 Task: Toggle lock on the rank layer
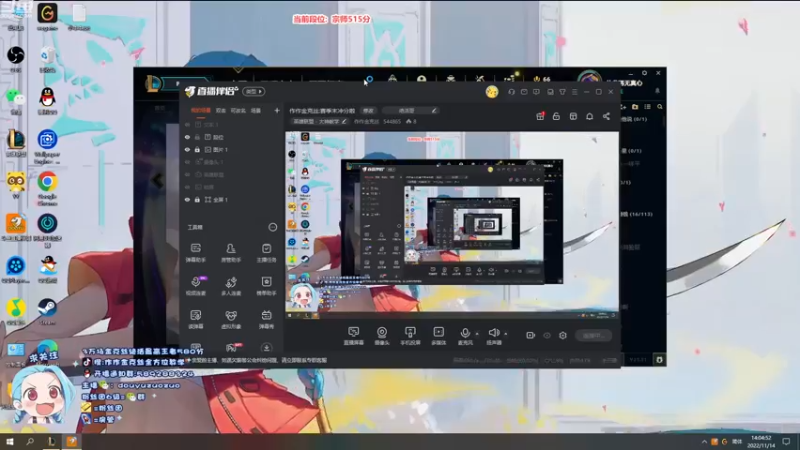197,137
